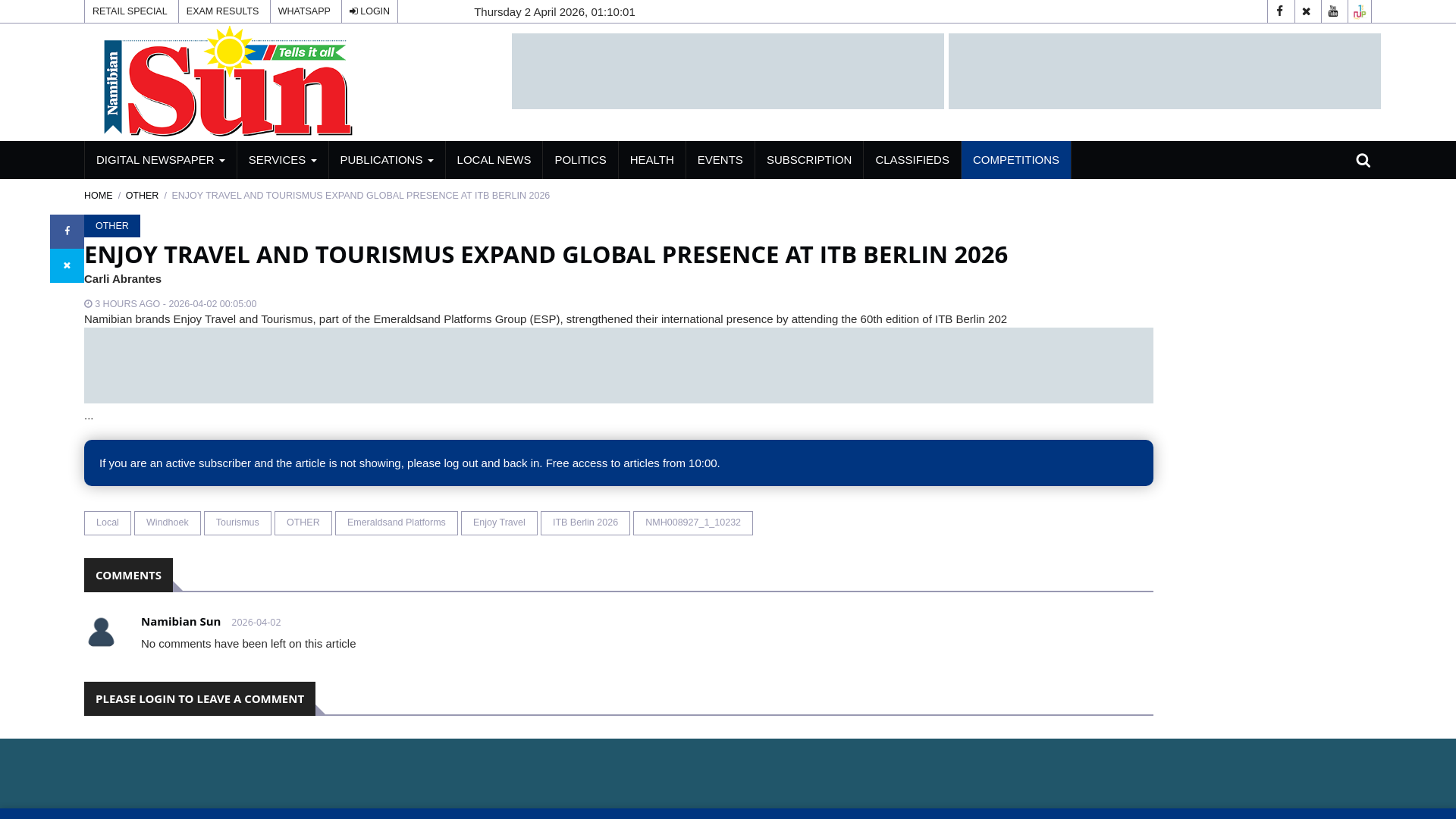This screenshot has width=1456, height=819.
Task: Click the article headline text
Action: tap(546, 254)
